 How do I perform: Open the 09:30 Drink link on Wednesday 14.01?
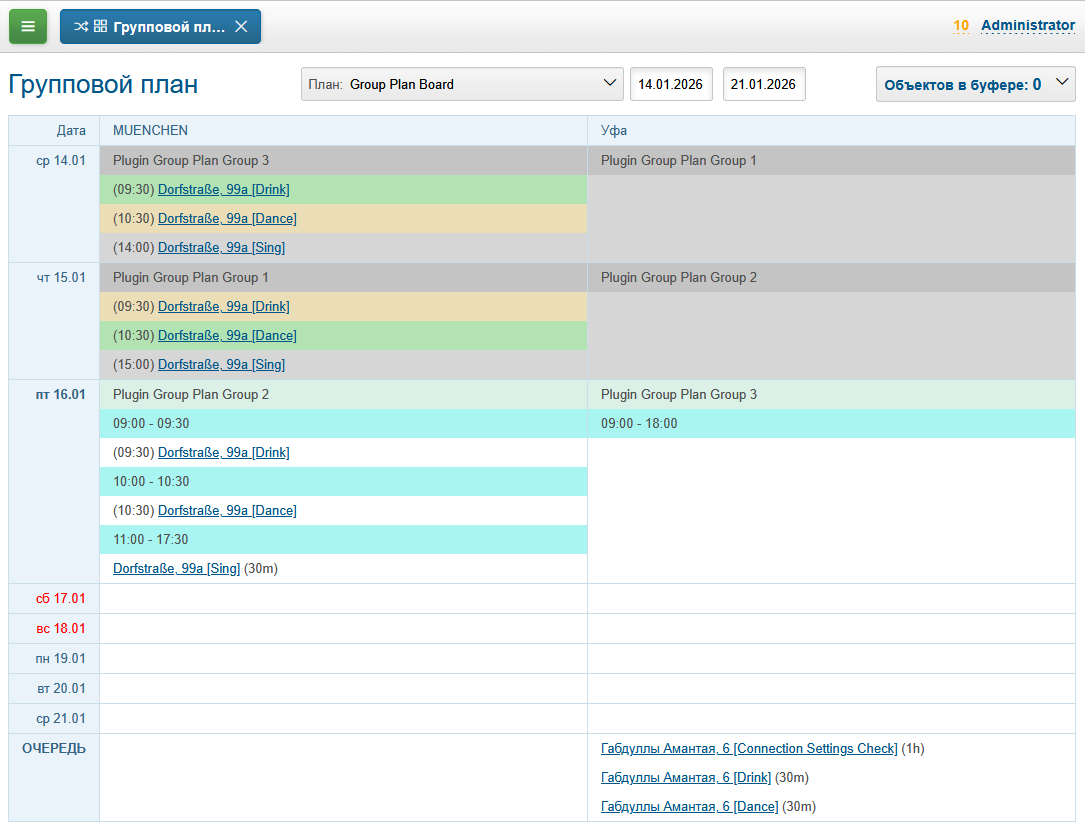(x=223, y=190)
